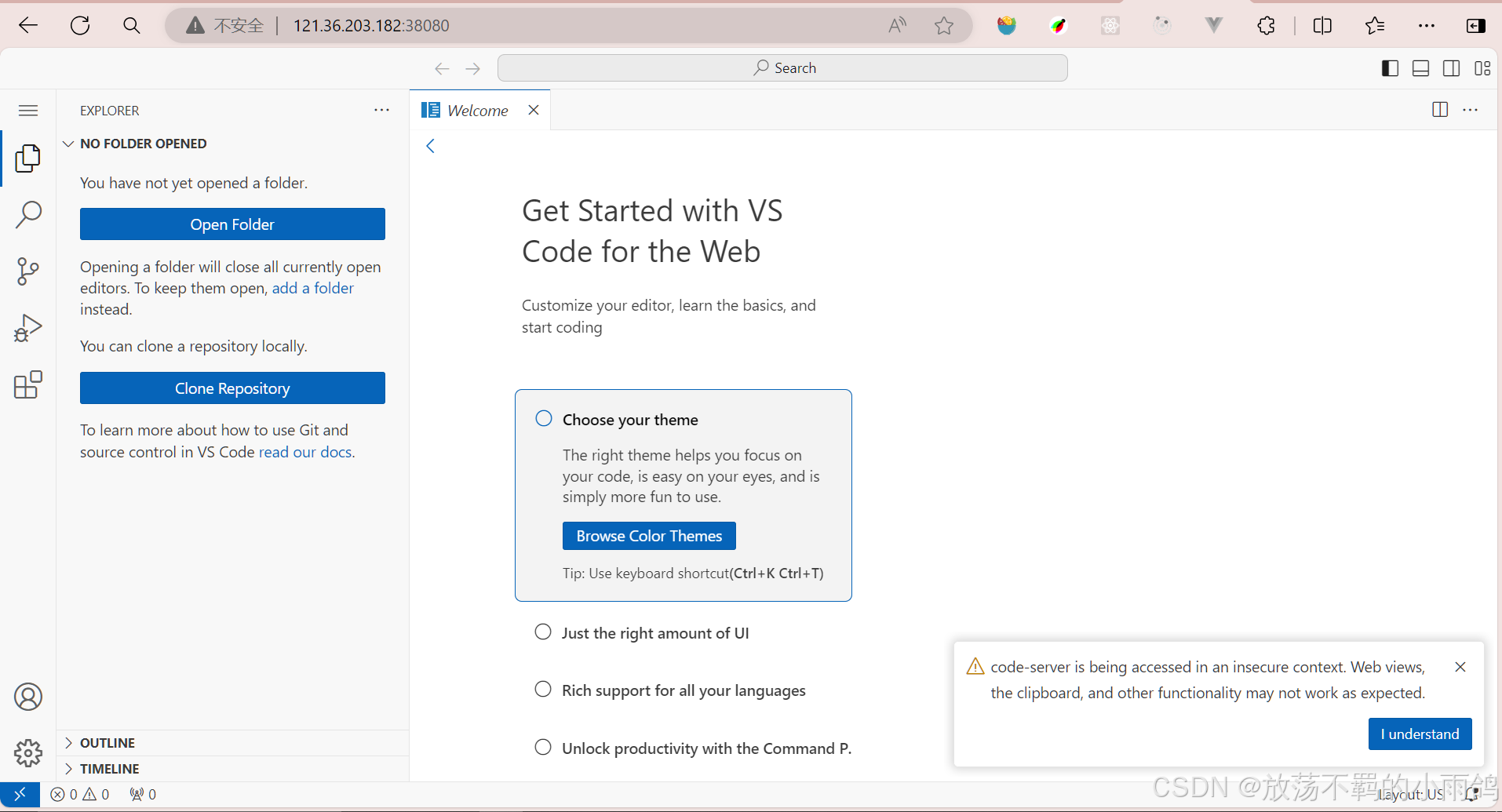The image size is (1502, 812).
Task: Open the Manage gear menu
Action: 28,753
